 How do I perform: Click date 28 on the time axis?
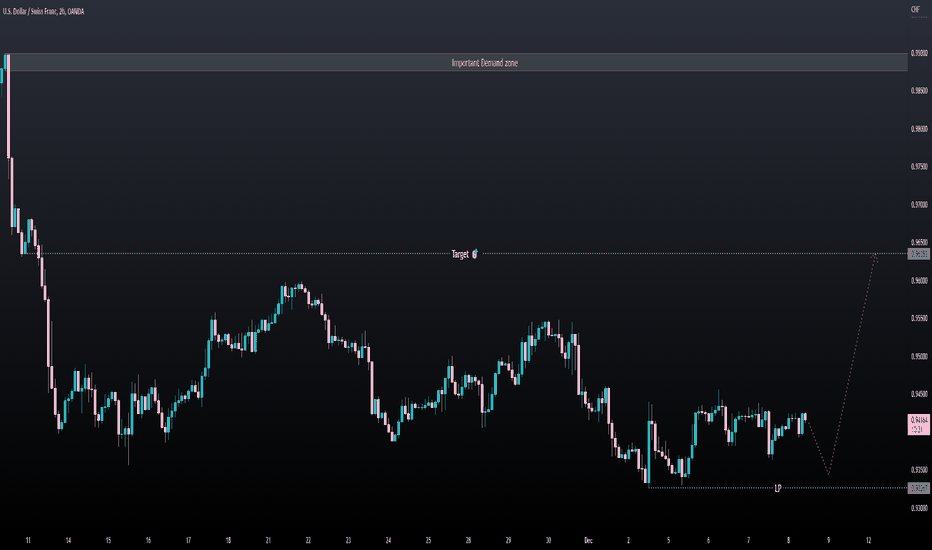coord(468,540)
